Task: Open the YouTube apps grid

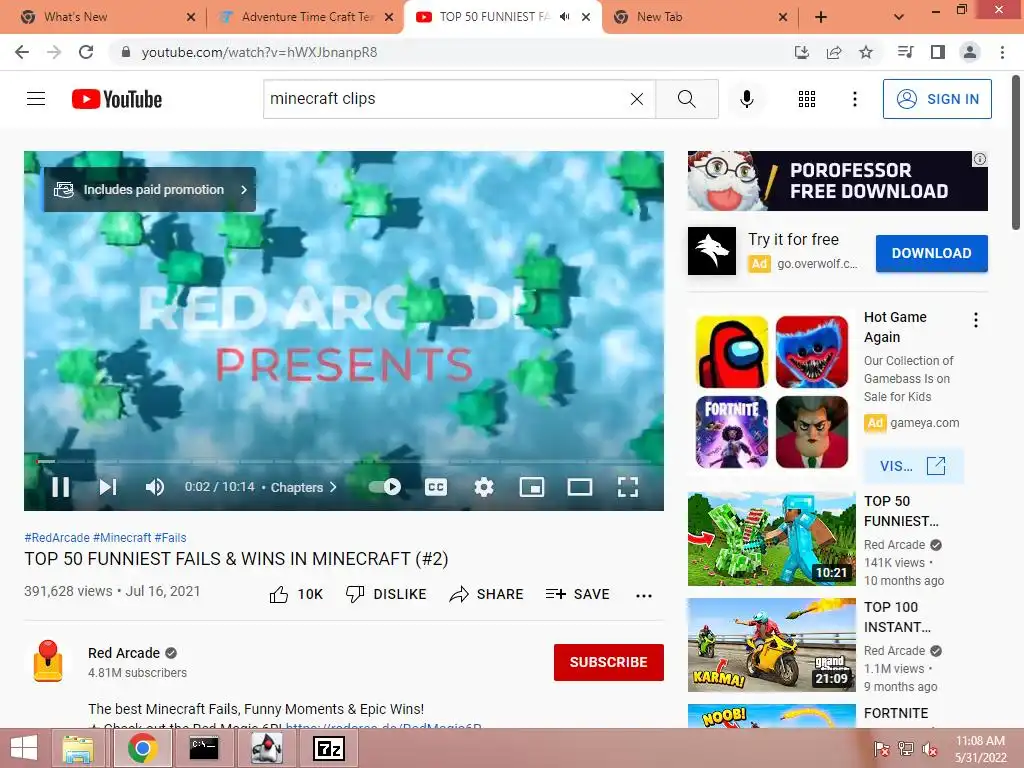Action: tap(807, 99)
